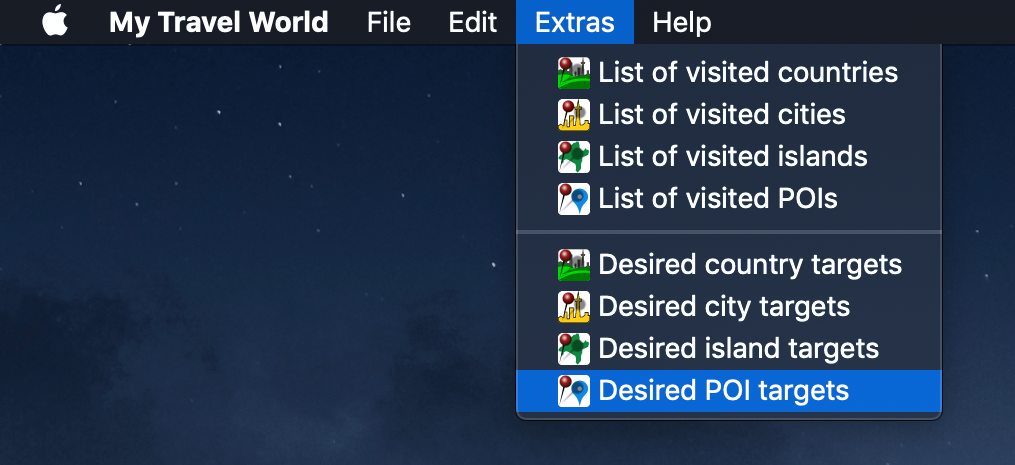The height and width of the screenshot is (465, 1015).
Task: Click the icon beside List of visited countries
Action: [574, 73]
